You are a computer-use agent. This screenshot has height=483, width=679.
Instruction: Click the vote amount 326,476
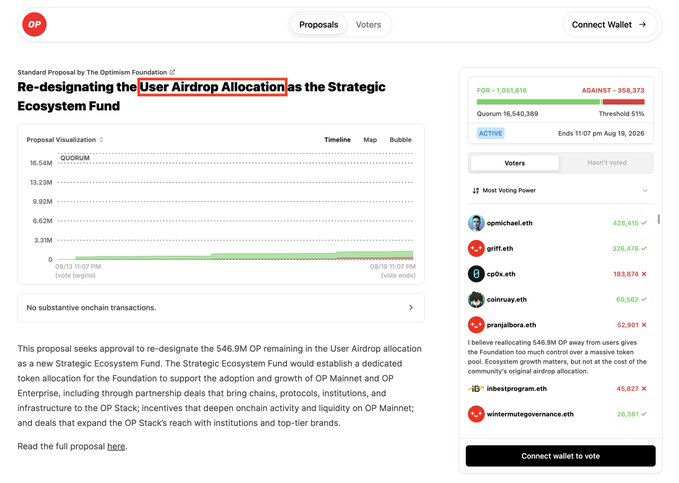[x=625, y=249]
